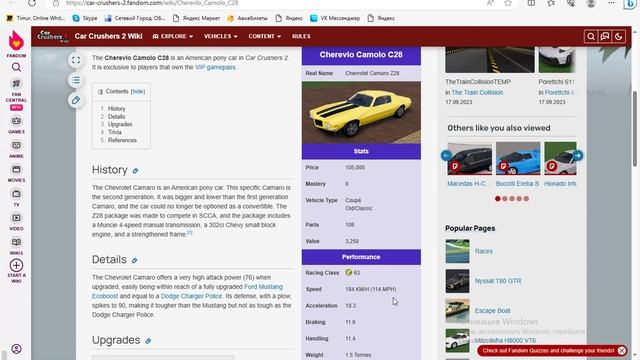Click the pencil edit page icon
The width and height of the screenshot is (640, 360).
tap(76, 100)
